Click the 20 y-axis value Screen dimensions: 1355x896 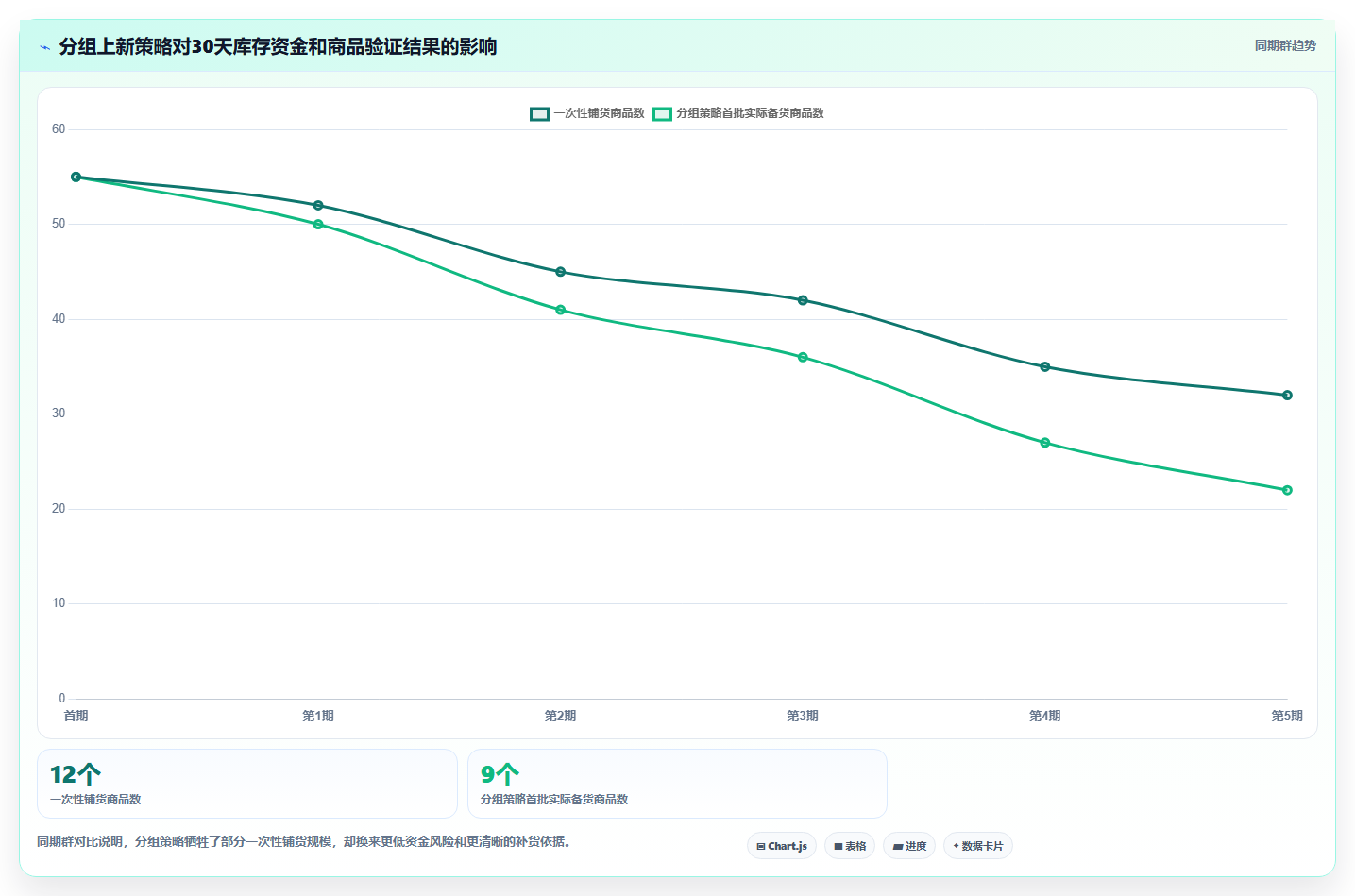[x=59, y=509]
